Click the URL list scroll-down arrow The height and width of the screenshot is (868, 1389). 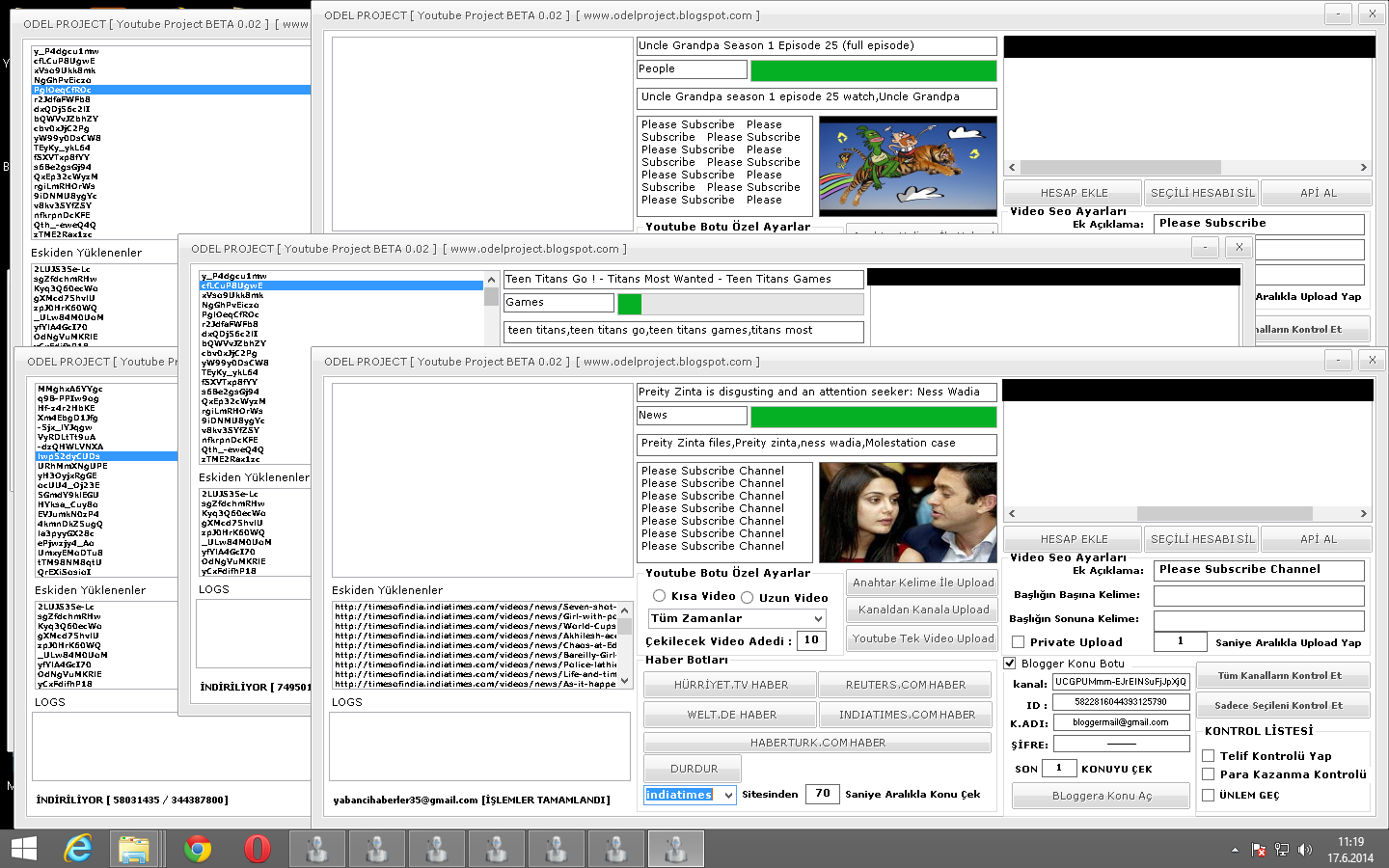click(625, 680)
